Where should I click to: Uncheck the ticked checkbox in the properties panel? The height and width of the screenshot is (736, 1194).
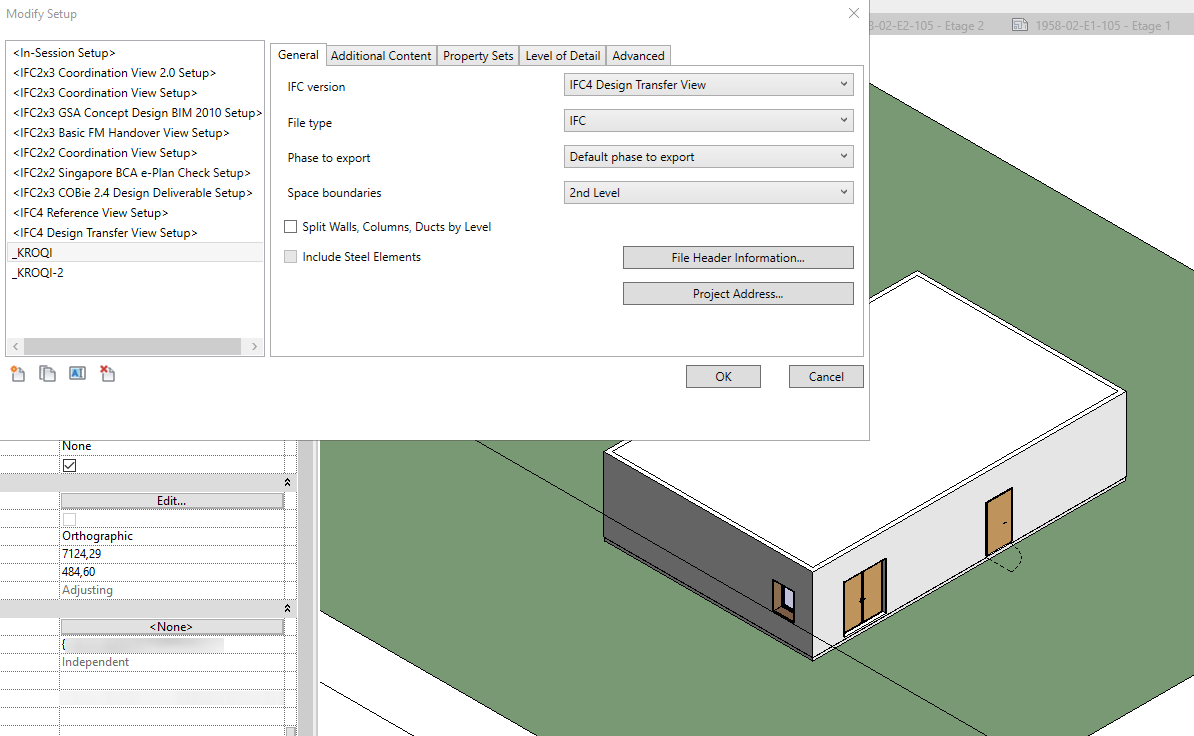[x=69, y=465]
